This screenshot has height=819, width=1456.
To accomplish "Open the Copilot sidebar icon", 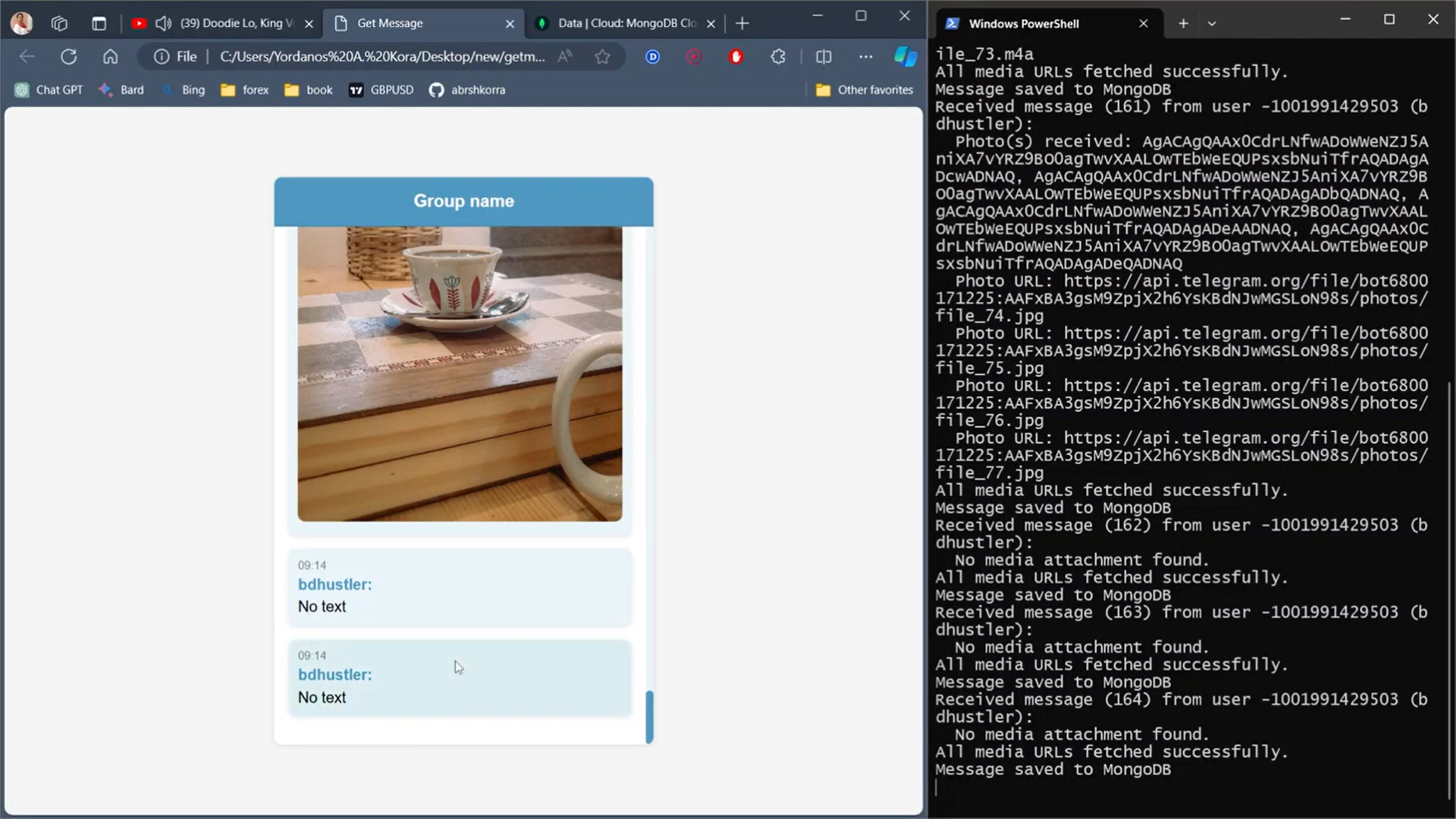I will [905, 56].
